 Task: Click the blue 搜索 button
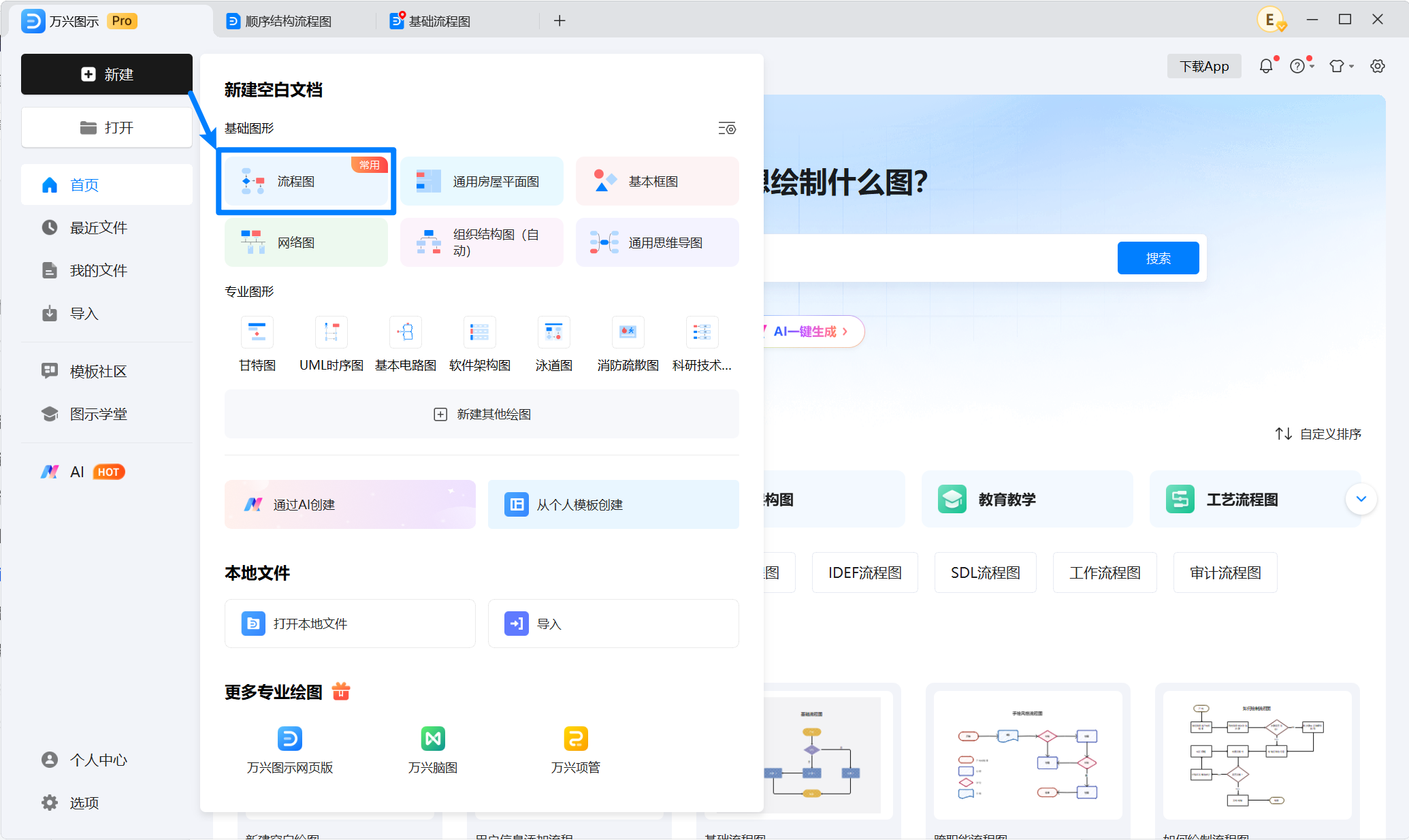point(1158,258)
